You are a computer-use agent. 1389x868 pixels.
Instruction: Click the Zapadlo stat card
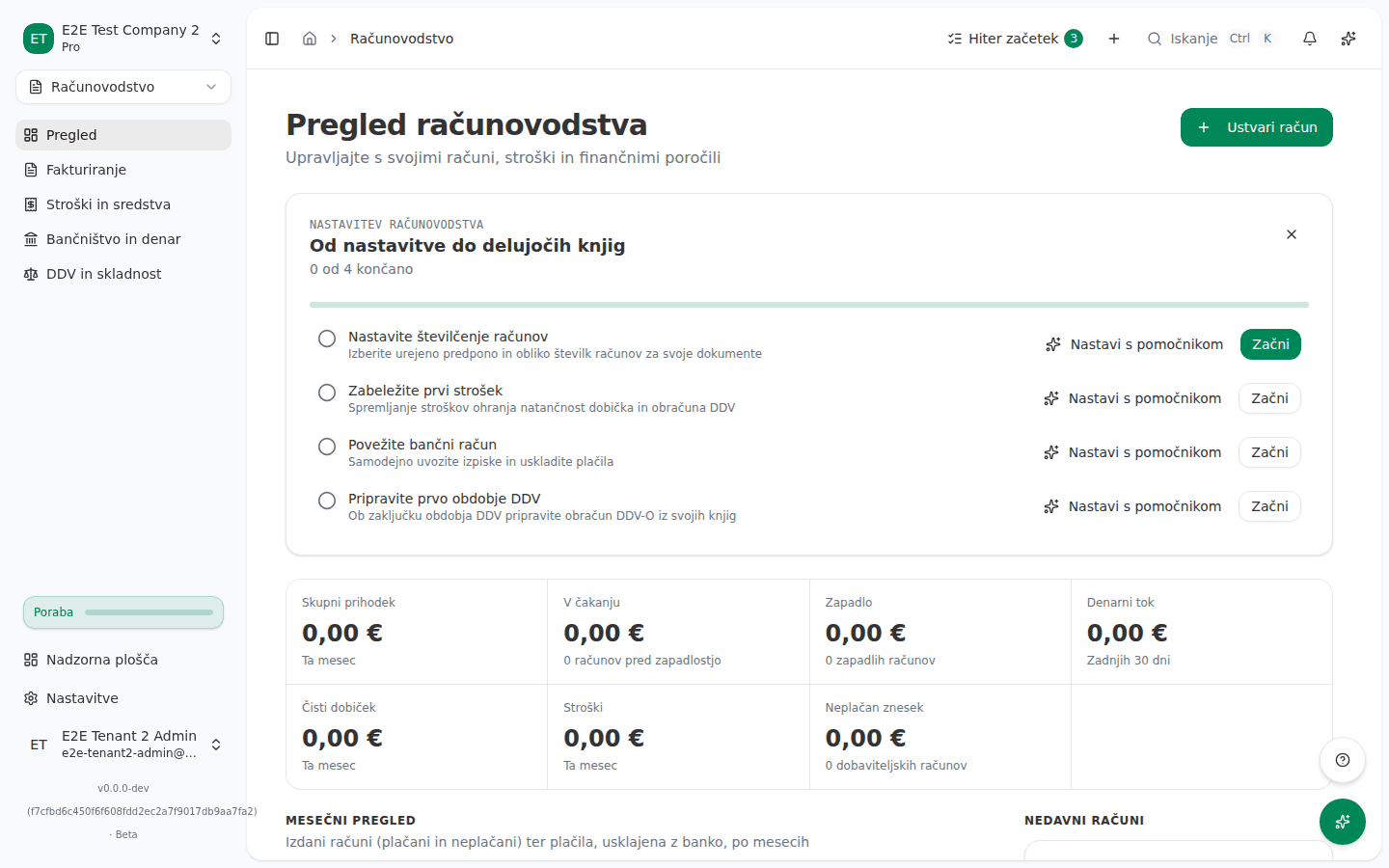point(940,632)
